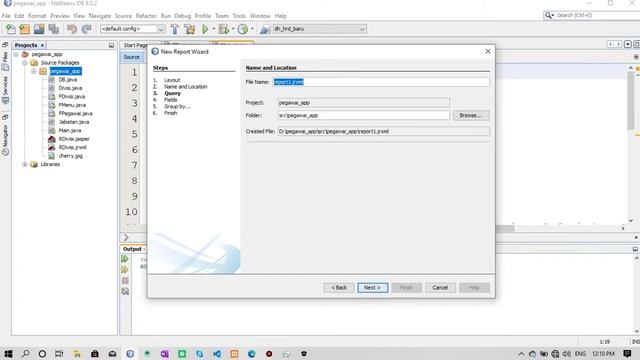Click the Save All toolbar icon
640x360 pixels.
53,29
